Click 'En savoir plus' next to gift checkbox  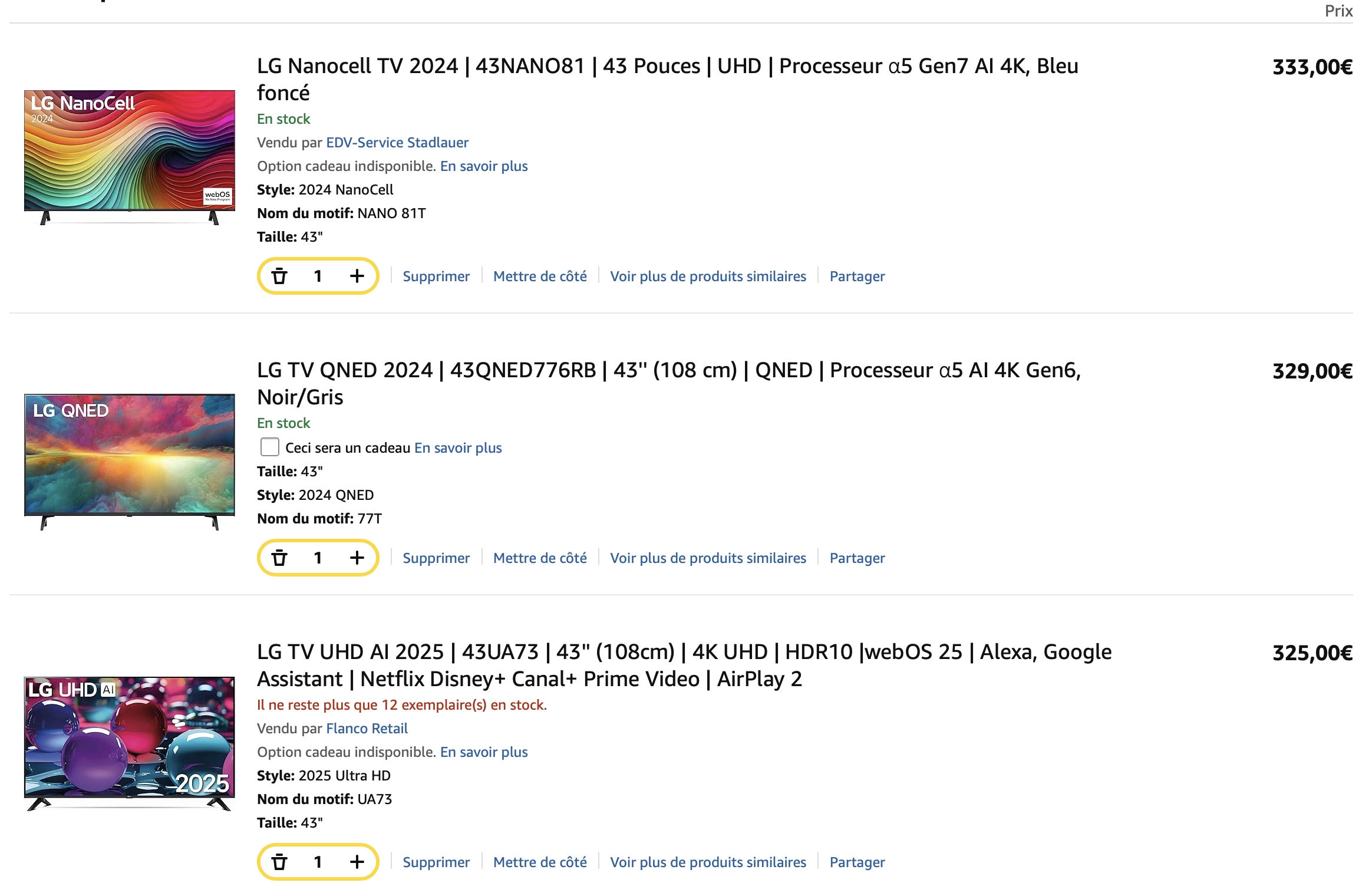pyautogui.click(x=458, y=448)
